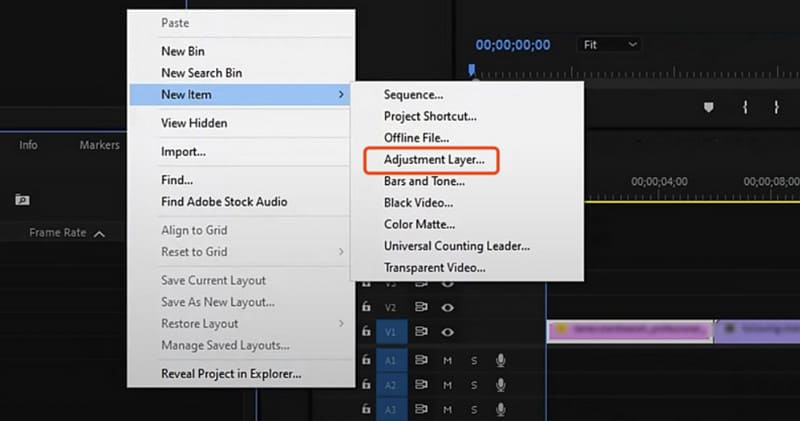The height and width of the screenshot is (421, 800).
Task: Click the microphone icon on track A3
Action: [x=500, y=409]
